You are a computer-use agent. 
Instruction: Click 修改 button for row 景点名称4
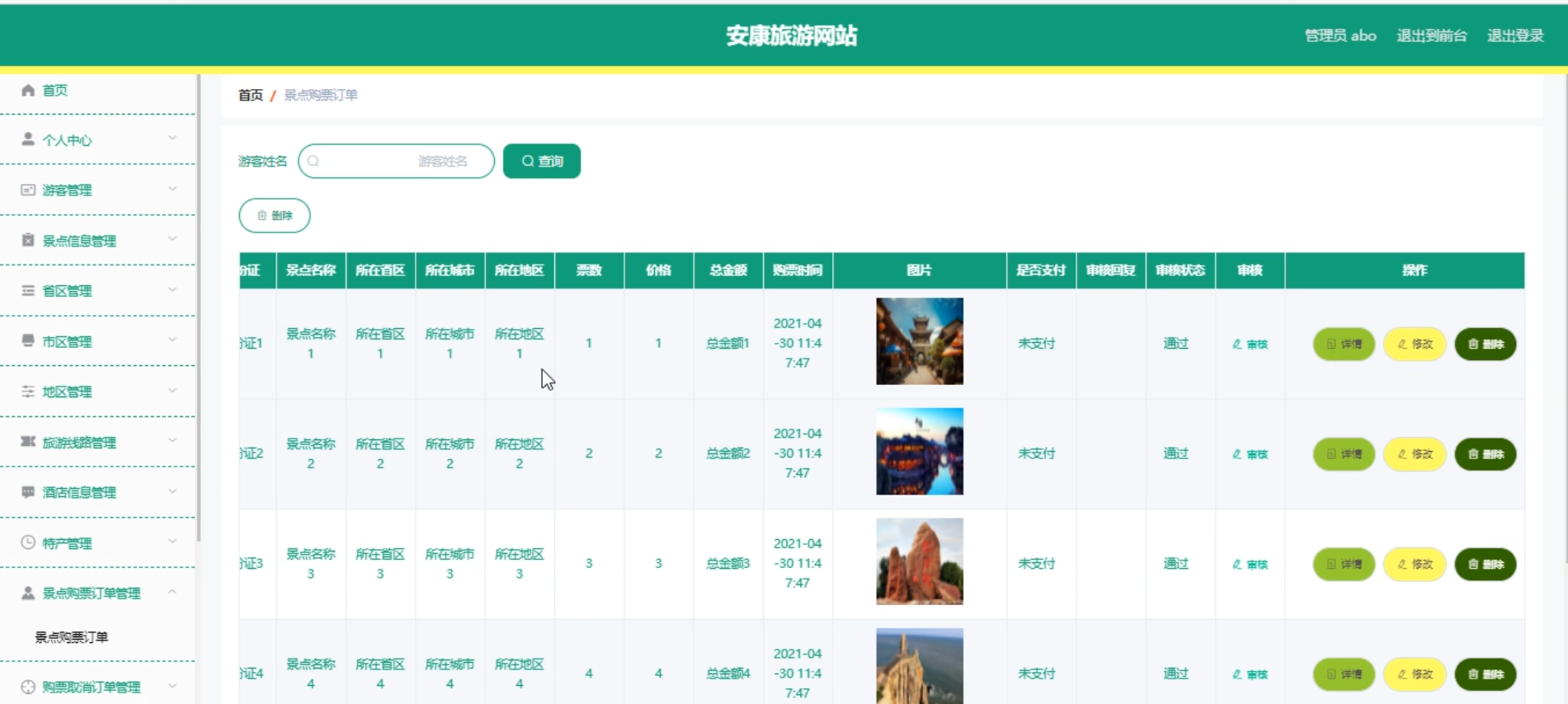(x=1415, y=674)
